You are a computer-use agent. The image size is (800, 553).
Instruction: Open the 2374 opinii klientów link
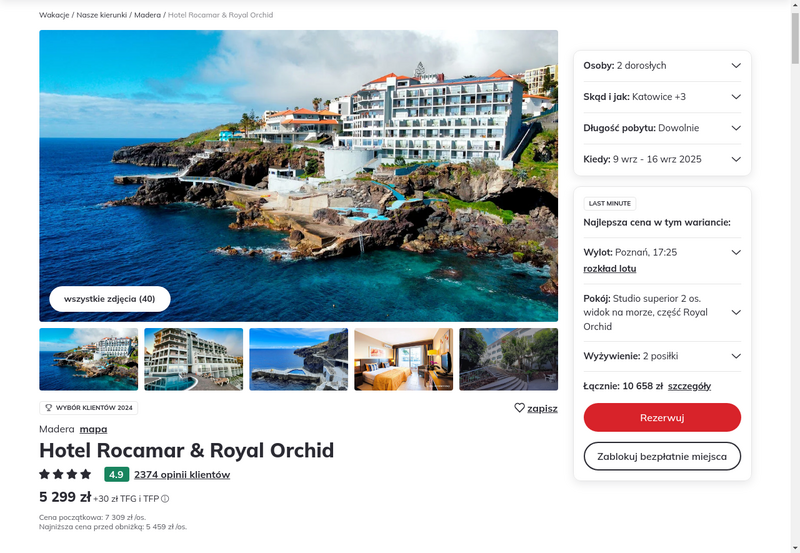(182, 474)
